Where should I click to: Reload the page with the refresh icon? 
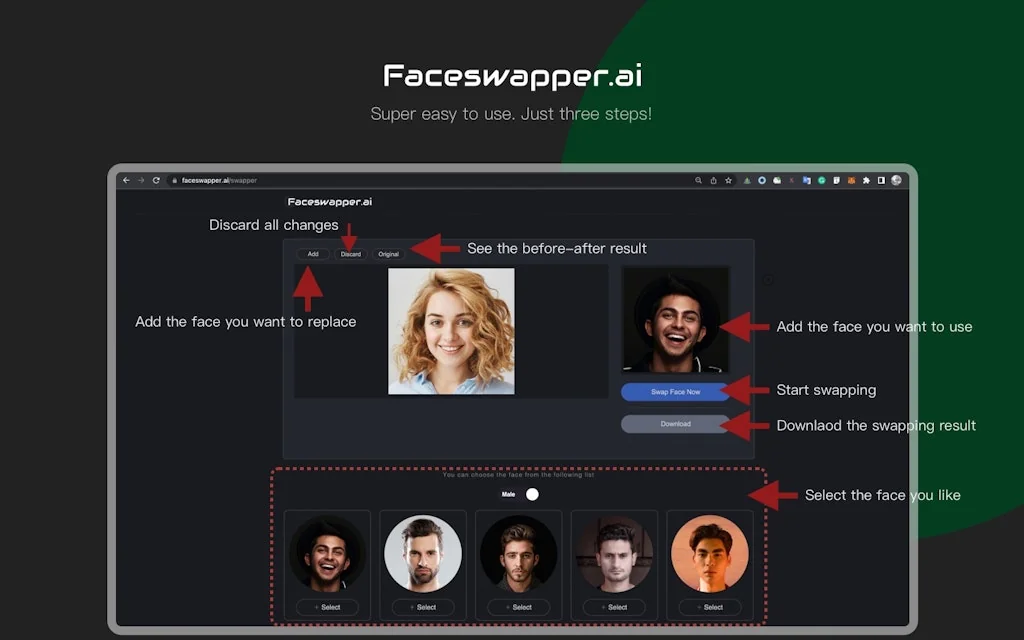[156, 180]
